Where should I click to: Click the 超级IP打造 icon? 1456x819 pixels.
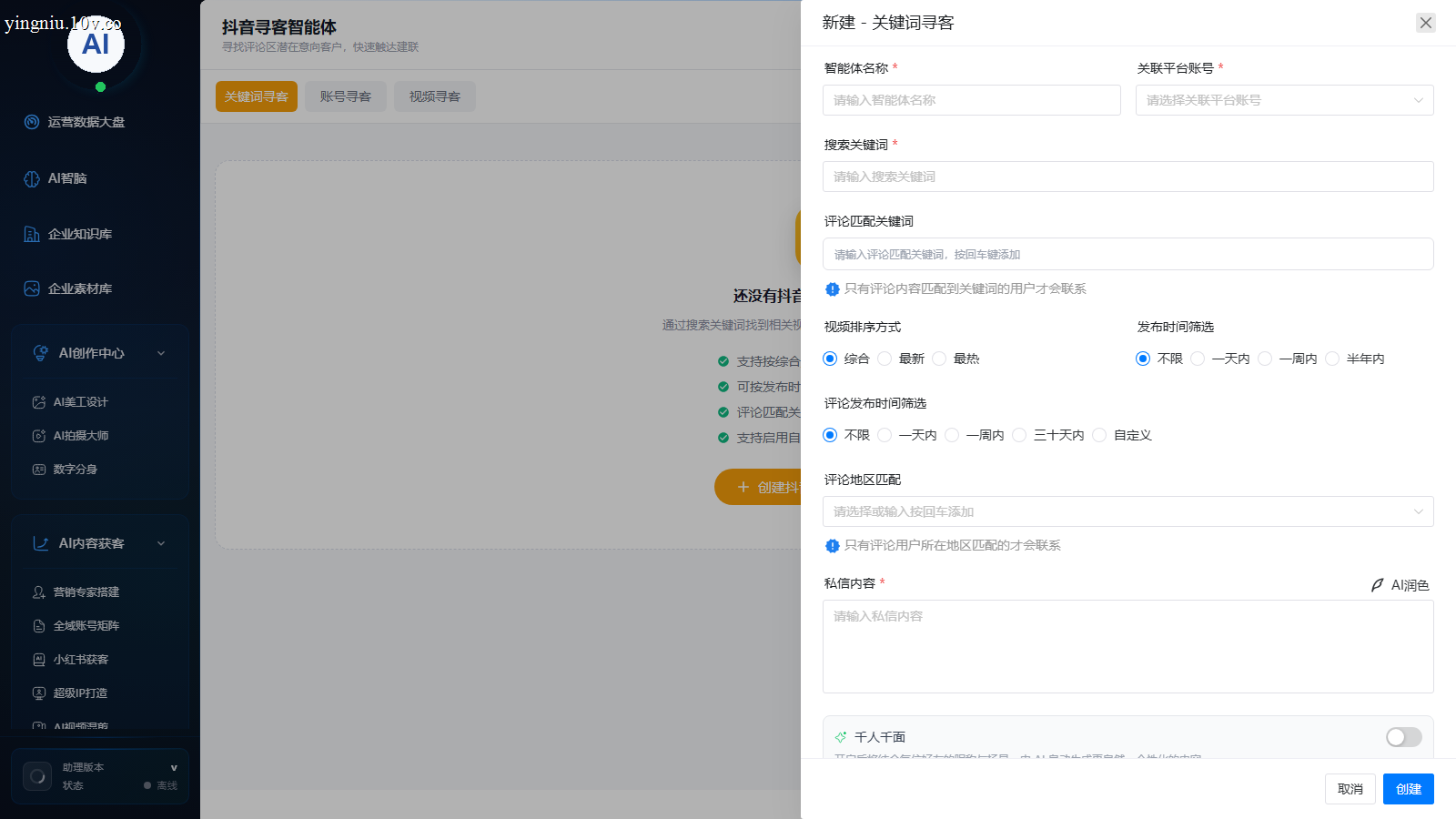pyautogui.click(x=39, y=693)
